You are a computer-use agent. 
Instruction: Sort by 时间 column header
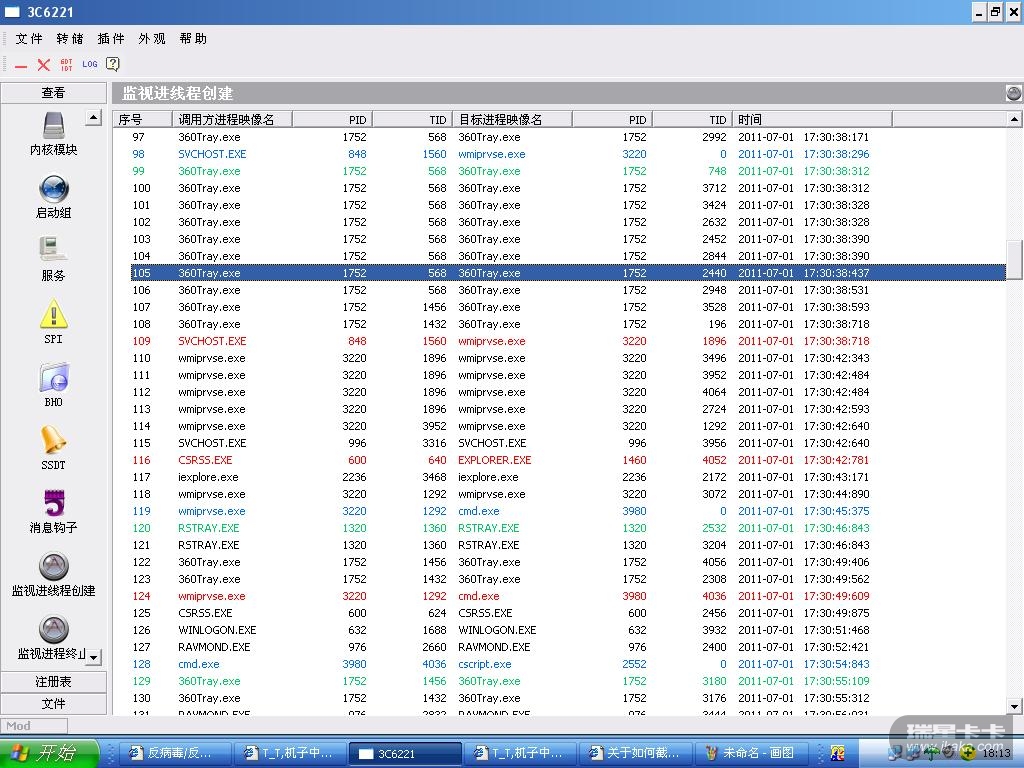[812, 120]
